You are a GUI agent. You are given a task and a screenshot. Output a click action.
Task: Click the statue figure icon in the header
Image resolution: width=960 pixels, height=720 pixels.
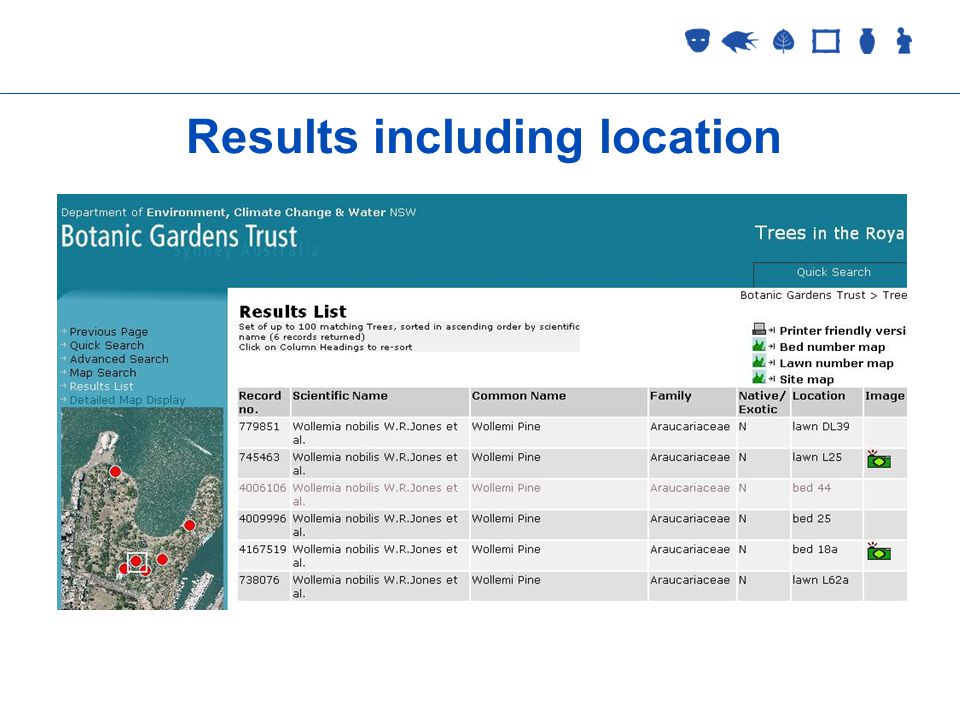coord(904,41)
